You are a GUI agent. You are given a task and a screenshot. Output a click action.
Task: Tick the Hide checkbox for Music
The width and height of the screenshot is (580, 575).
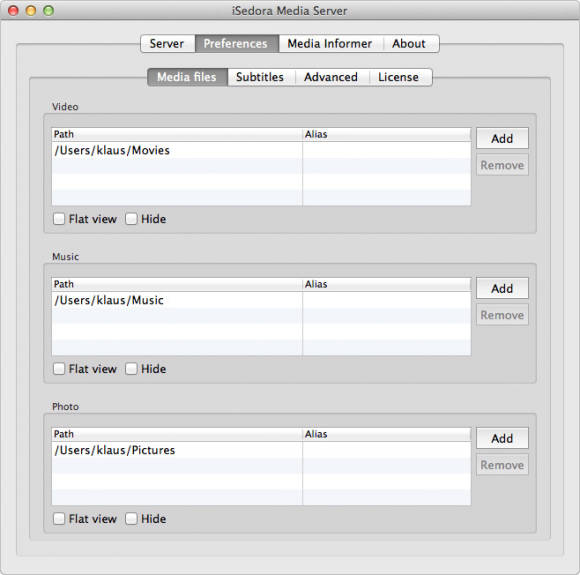click(131, 369)
